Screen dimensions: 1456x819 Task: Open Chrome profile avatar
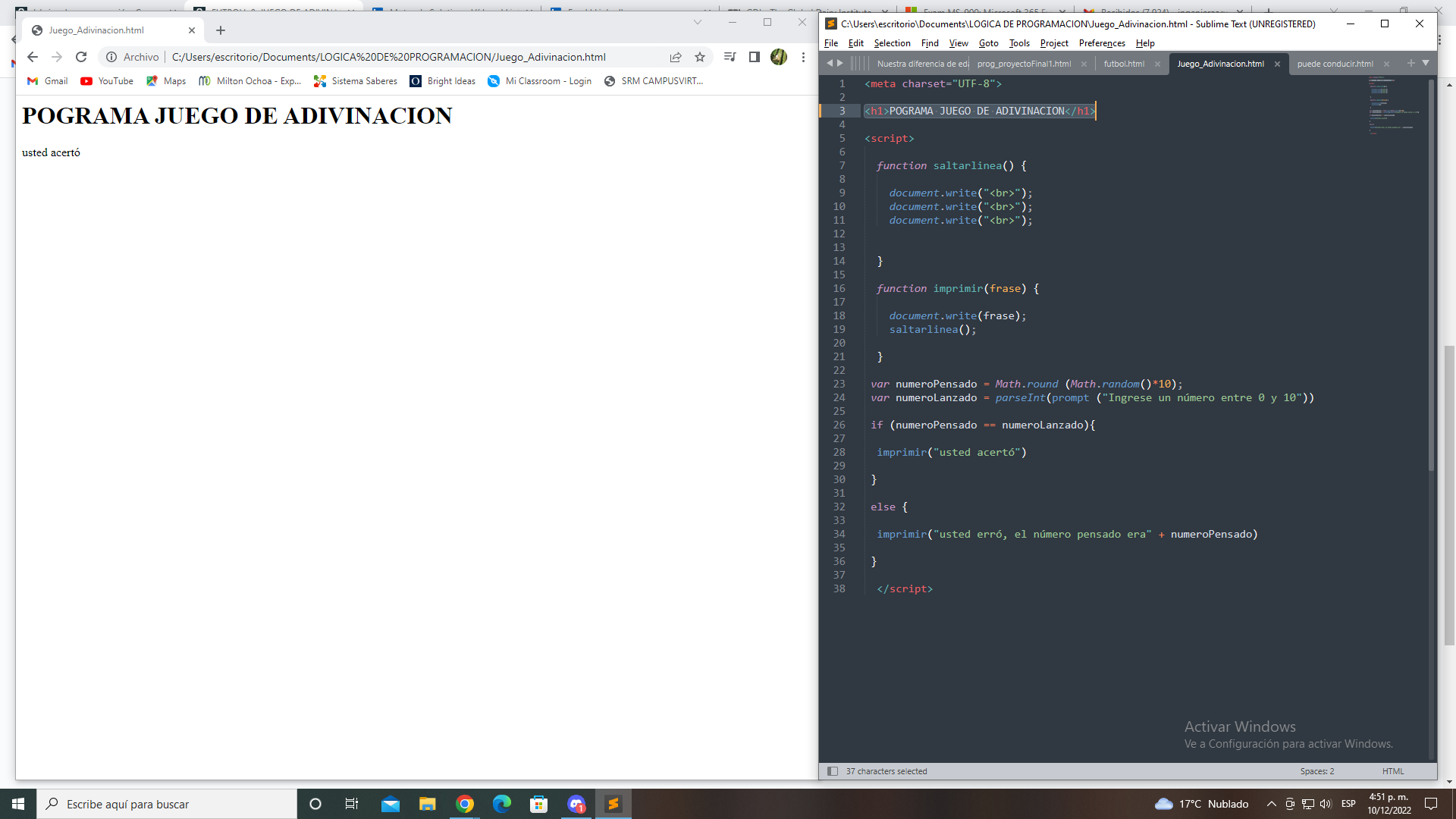[779, 57]
